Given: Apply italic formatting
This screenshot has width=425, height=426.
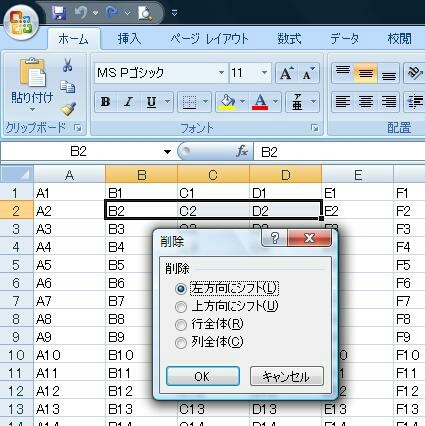Looking at the screenshot, I should tap(128, 102).
